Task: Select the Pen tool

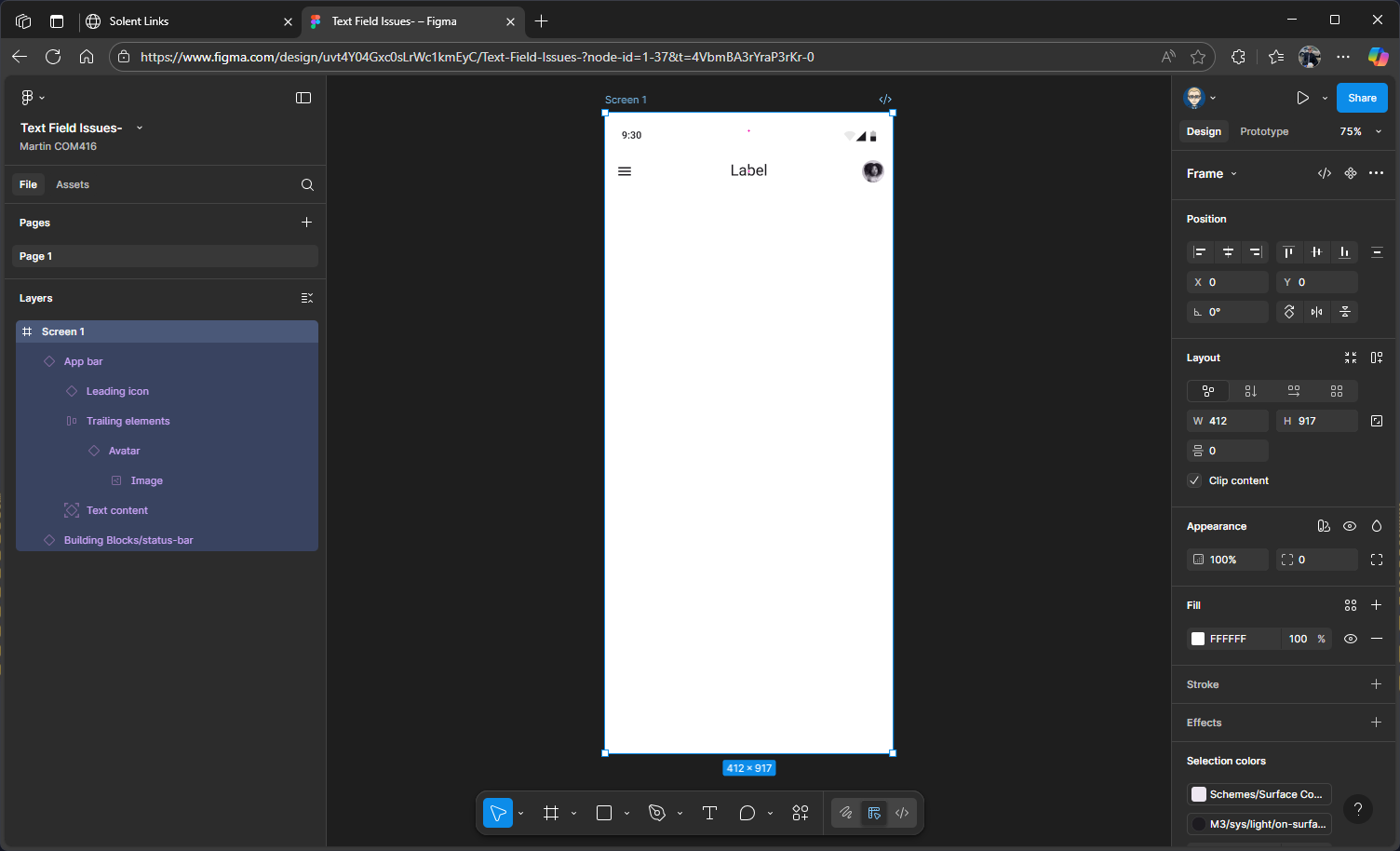Action: (657, 813)
